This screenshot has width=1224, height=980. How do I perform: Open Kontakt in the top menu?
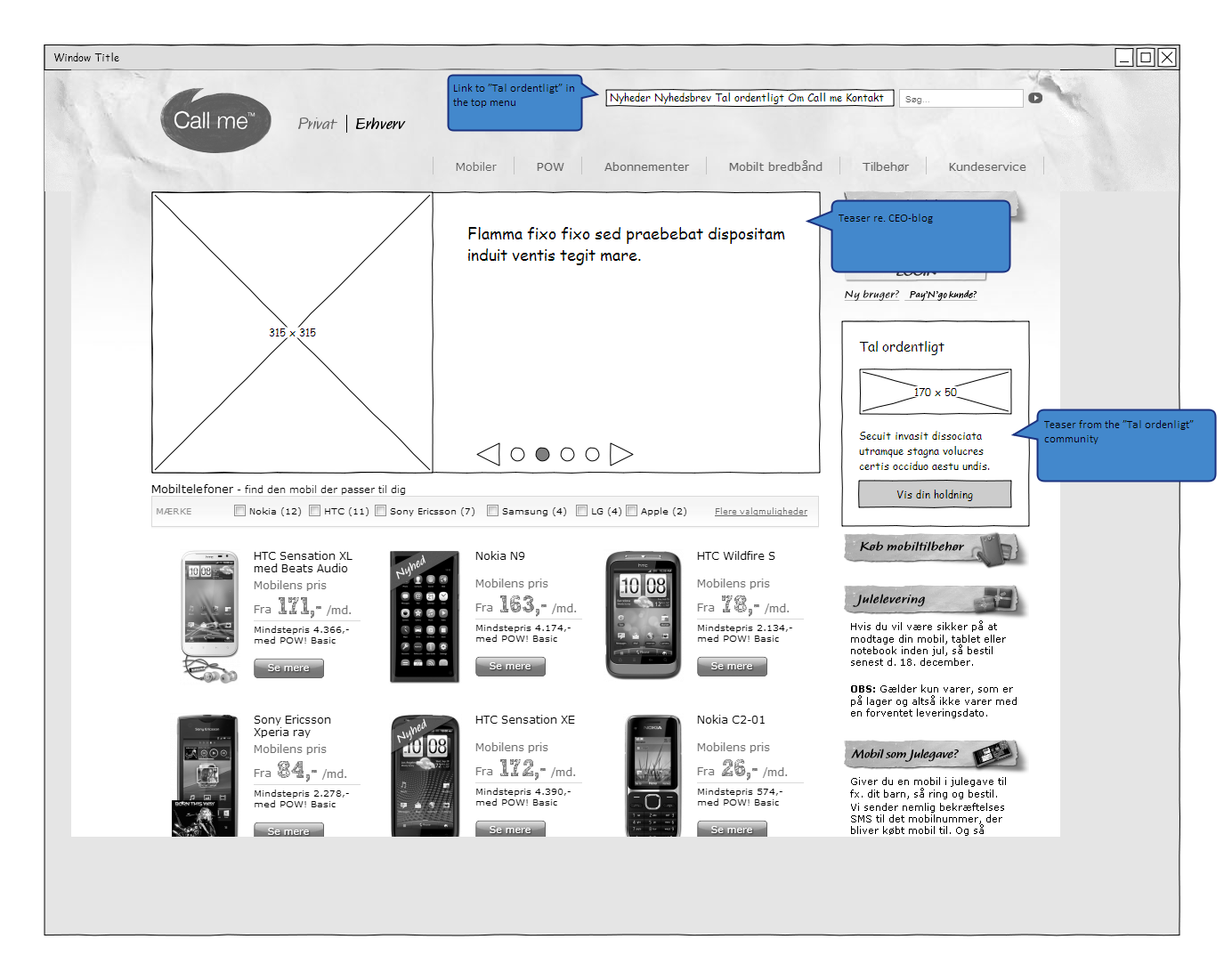click(864, 98)
